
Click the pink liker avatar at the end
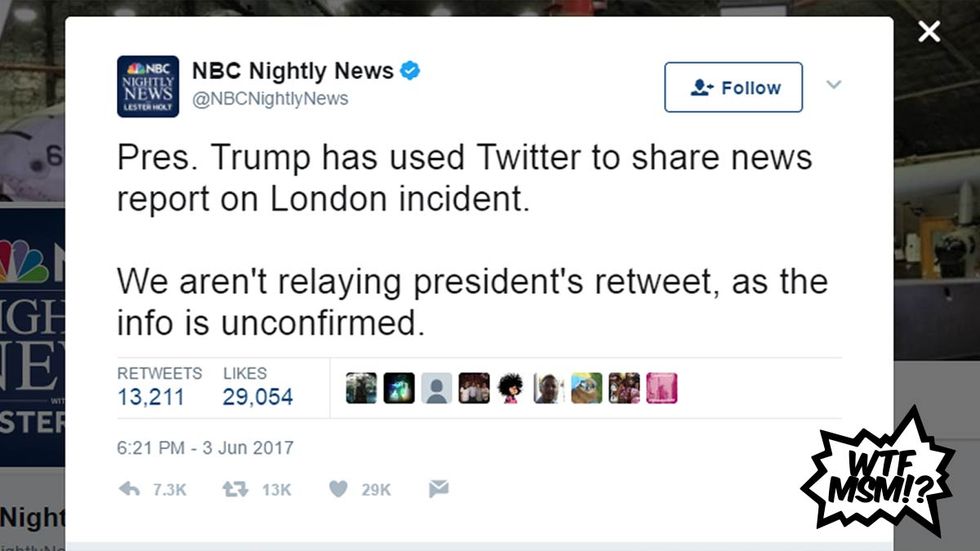pos(661,388)
